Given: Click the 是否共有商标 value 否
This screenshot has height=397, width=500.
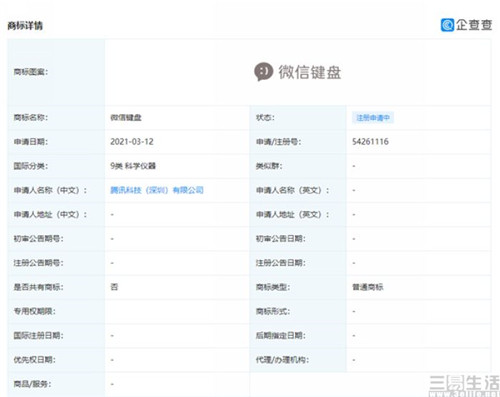Looking at the screenshot, I should coord(114,287).
